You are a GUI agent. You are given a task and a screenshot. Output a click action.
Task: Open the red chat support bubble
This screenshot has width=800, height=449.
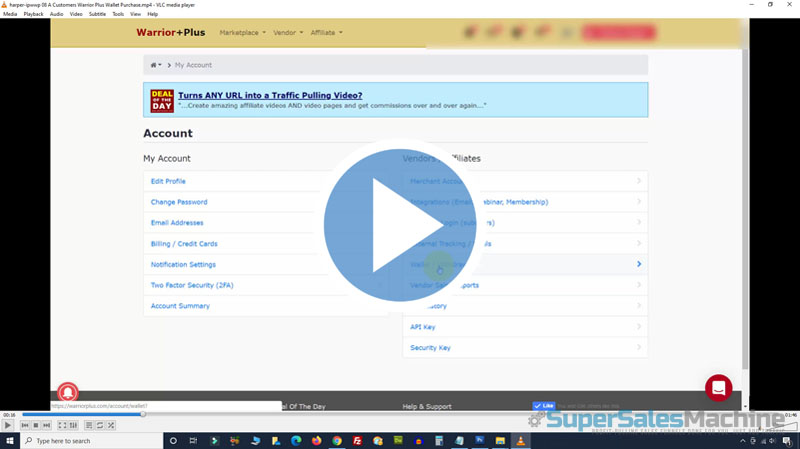(718, 388)
